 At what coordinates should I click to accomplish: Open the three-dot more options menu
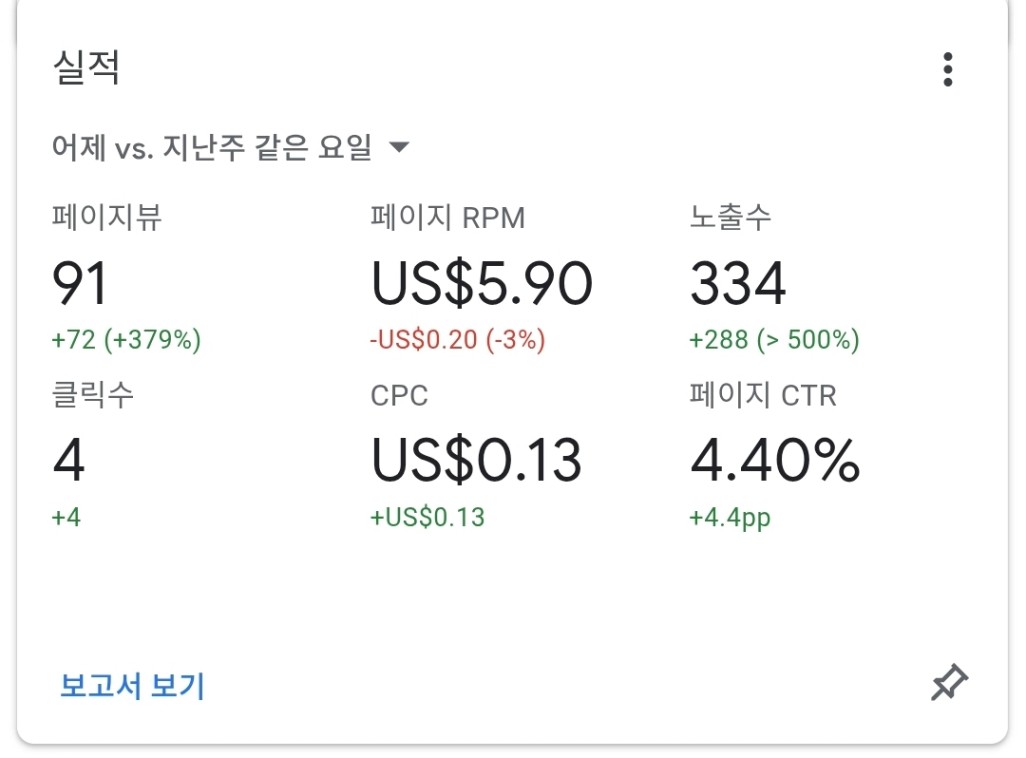947,69
